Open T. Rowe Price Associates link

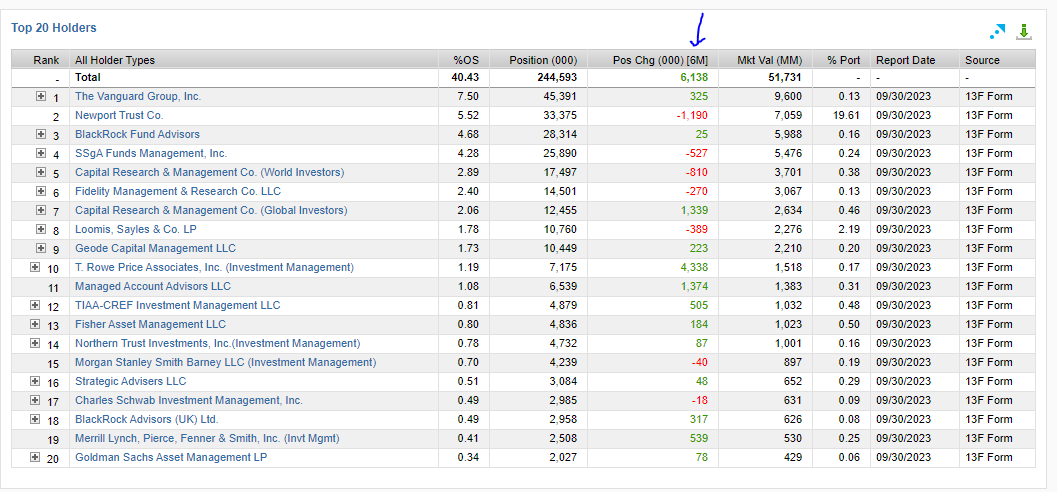214,267
